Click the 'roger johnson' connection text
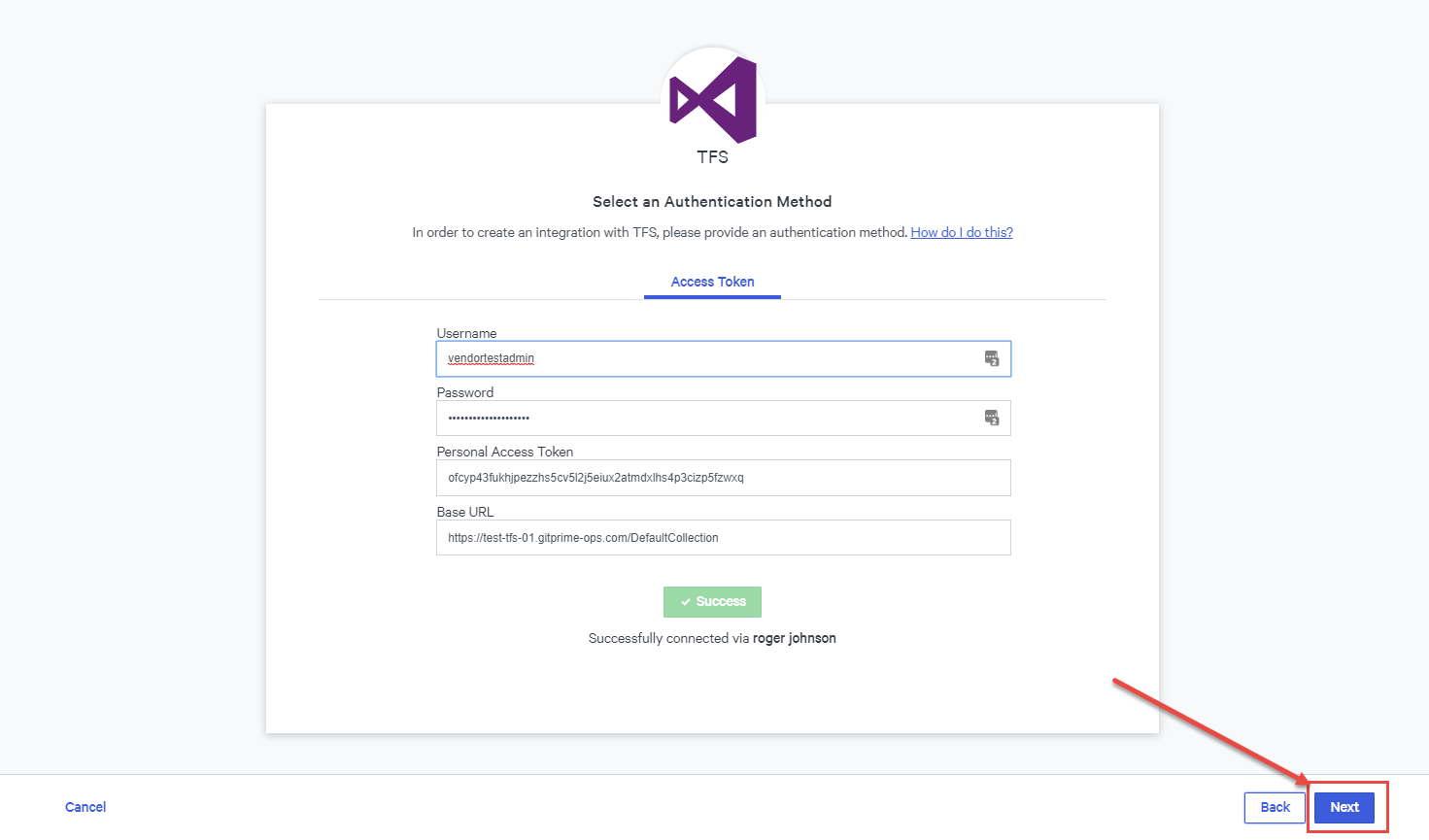The height and width of the screenshot is (840, 1429). tap(795, 638)
